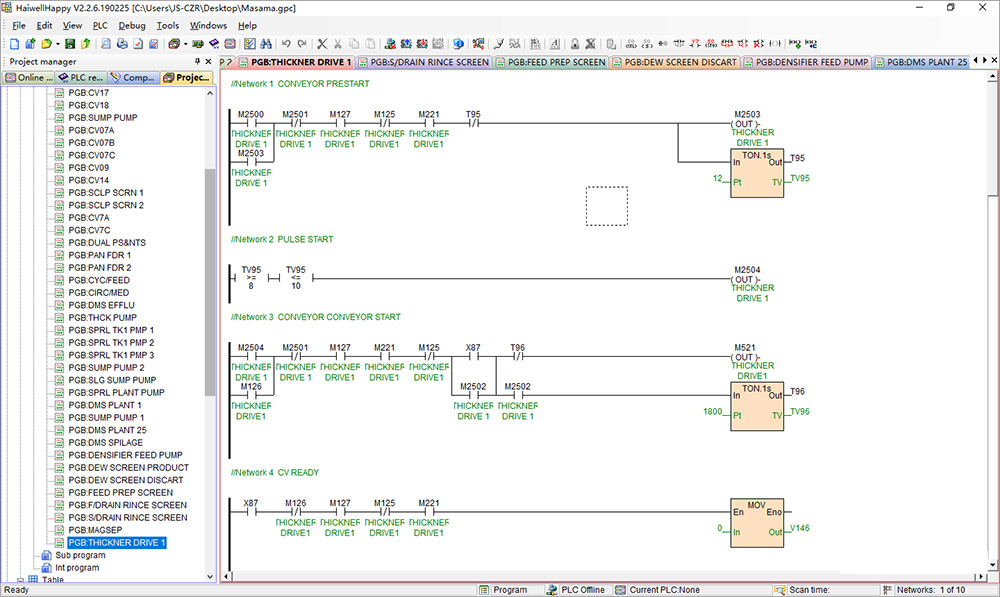Click the |O| coil instruction icon
This screenshot has height=597, width=1000.
pyautogui.click(x=775, y=43)
